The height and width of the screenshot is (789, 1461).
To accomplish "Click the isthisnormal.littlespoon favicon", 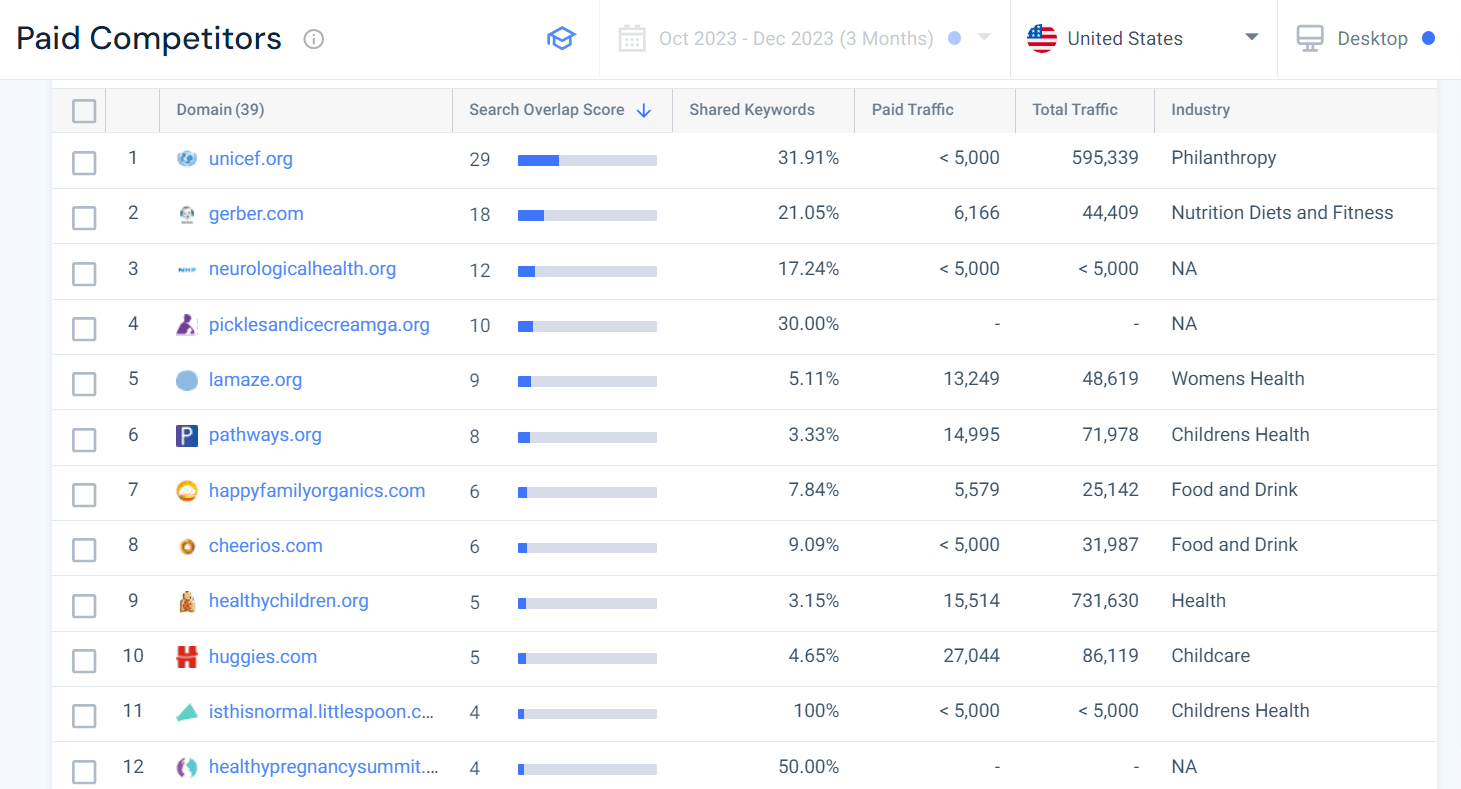I will 187,712.
